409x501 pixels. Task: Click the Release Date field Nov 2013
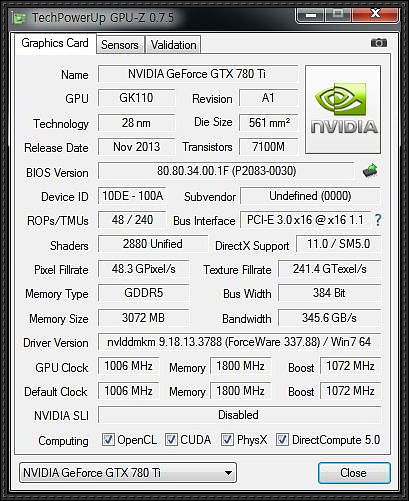tap(136, 147)
